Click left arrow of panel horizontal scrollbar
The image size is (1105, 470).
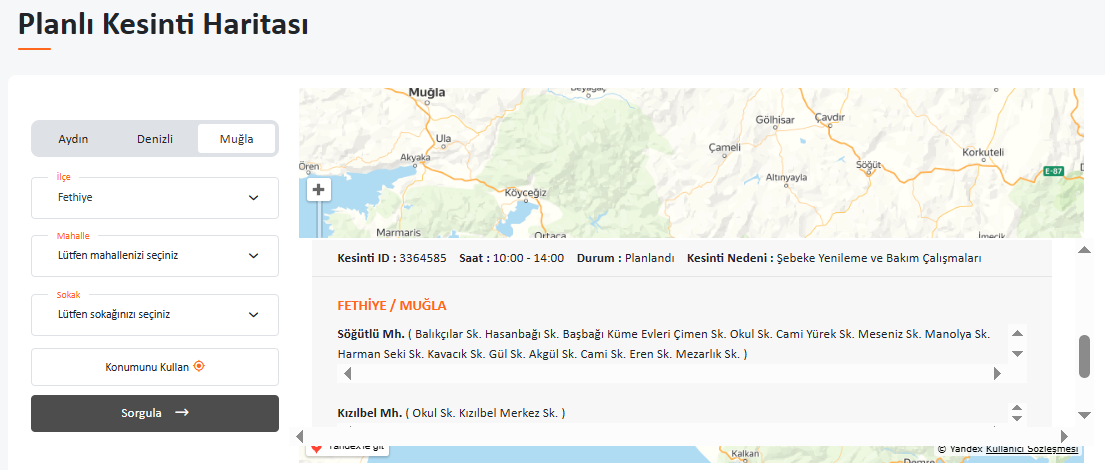pos(300,435)
